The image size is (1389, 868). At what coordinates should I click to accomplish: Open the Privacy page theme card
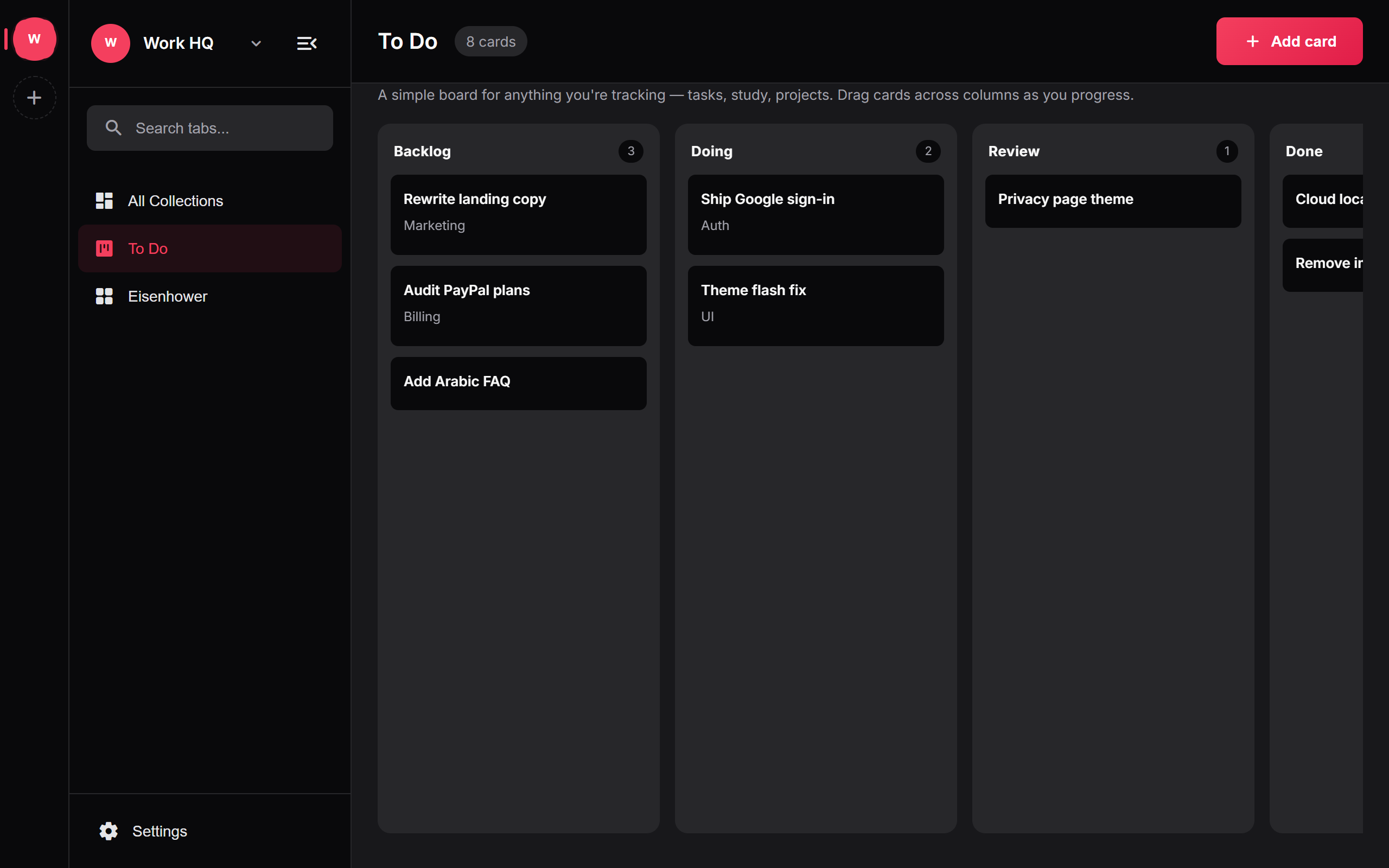tap(1113, 201)
